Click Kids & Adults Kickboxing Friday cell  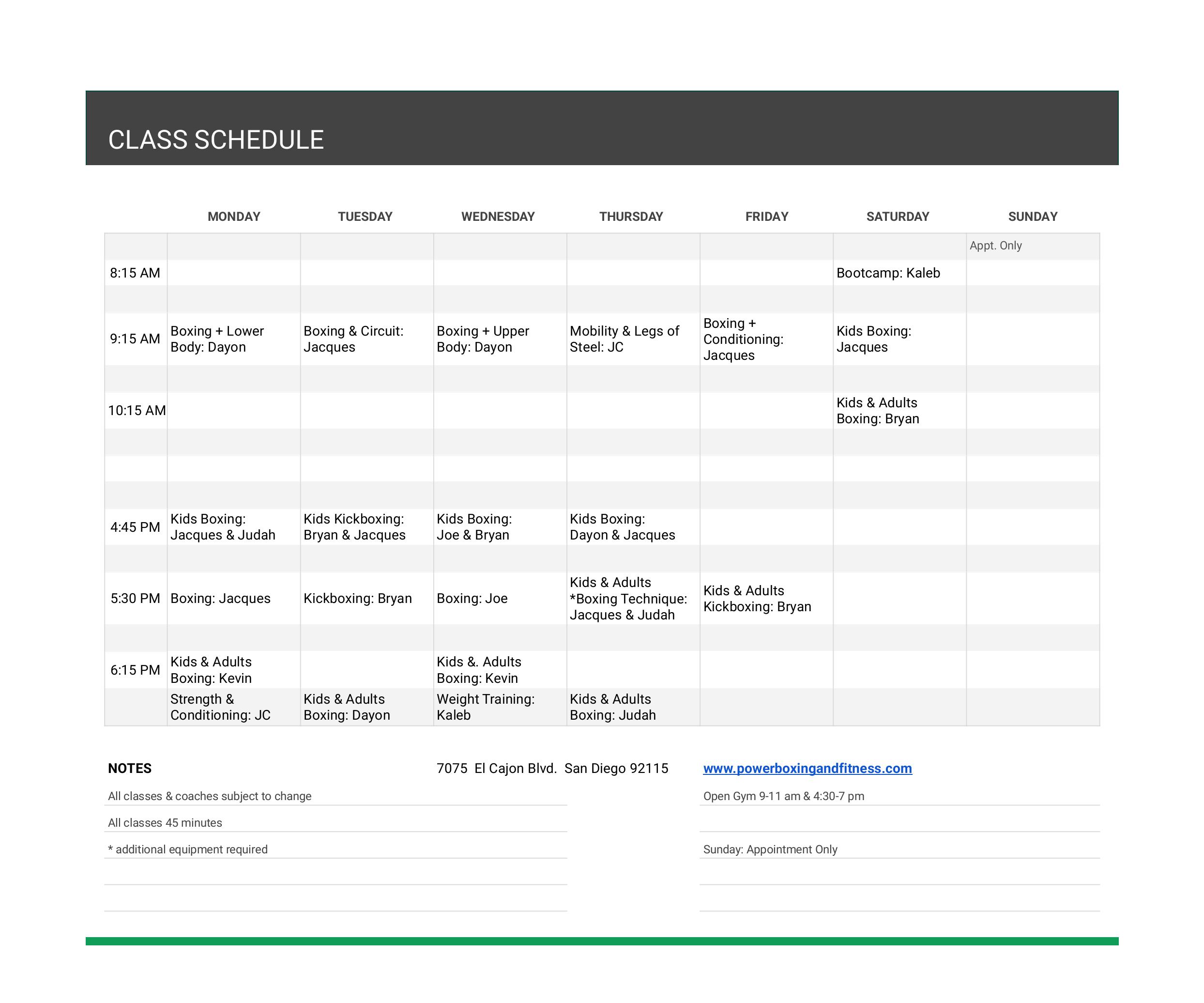pyautogui.click(x=757, y=599)
